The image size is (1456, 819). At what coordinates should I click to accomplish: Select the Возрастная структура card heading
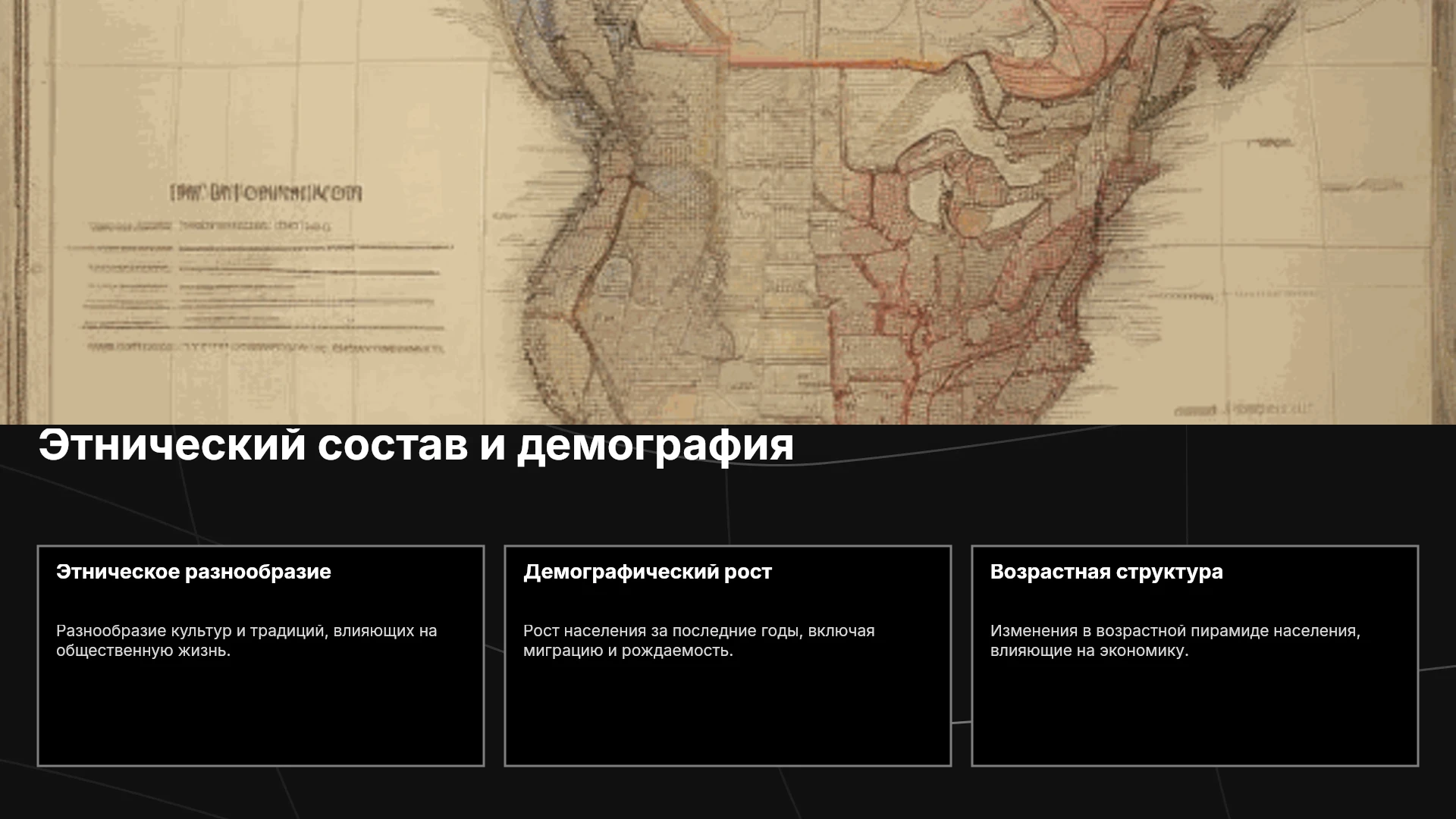pos(1106,572)
